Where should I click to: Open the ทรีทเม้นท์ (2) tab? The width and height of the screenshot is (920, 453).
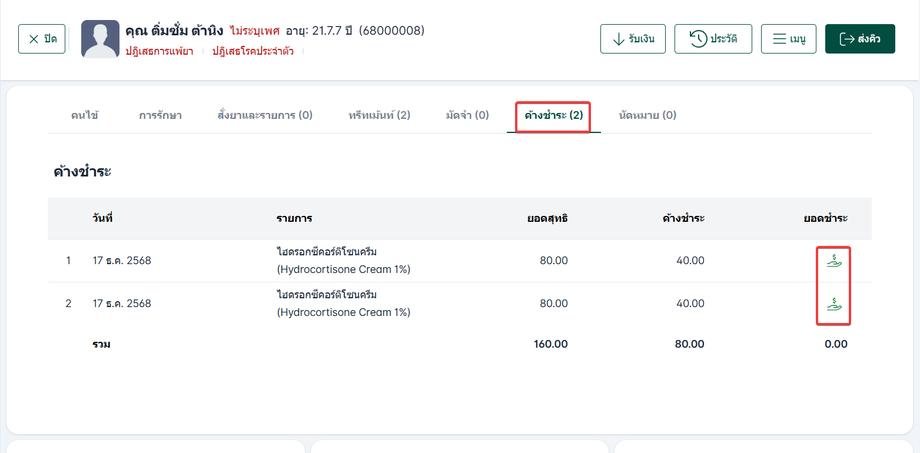pyautogui.click(x=379, y=115)
